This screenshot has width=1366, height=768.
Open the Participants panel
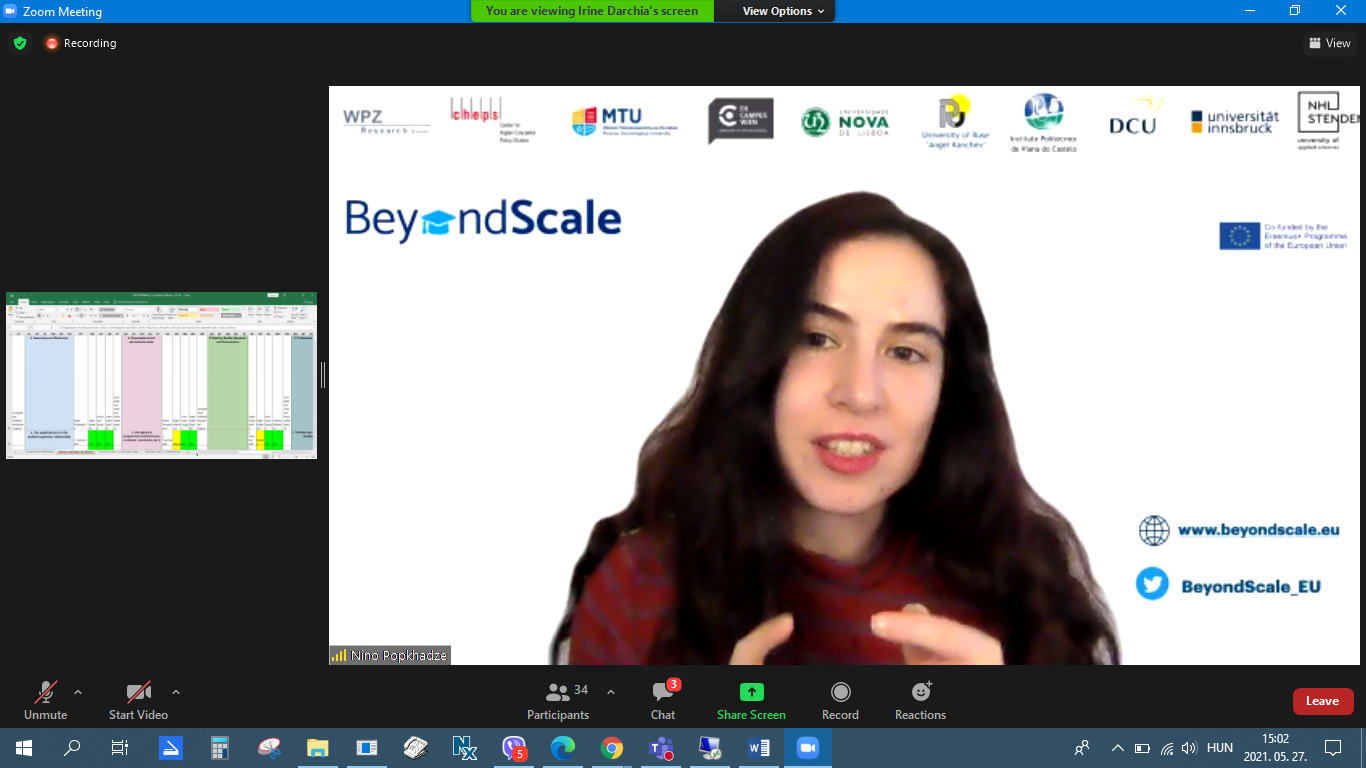click(558, 700)
